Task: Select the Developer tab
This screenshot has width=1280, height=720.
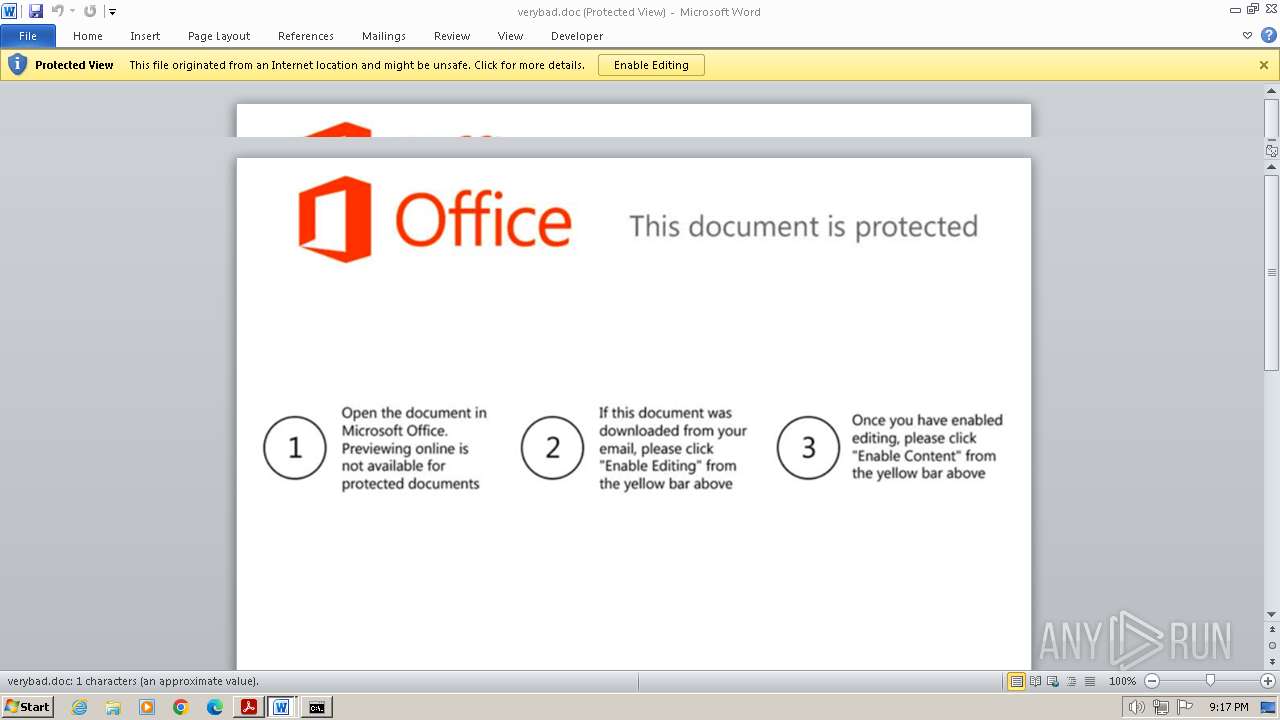Action: 577,36
